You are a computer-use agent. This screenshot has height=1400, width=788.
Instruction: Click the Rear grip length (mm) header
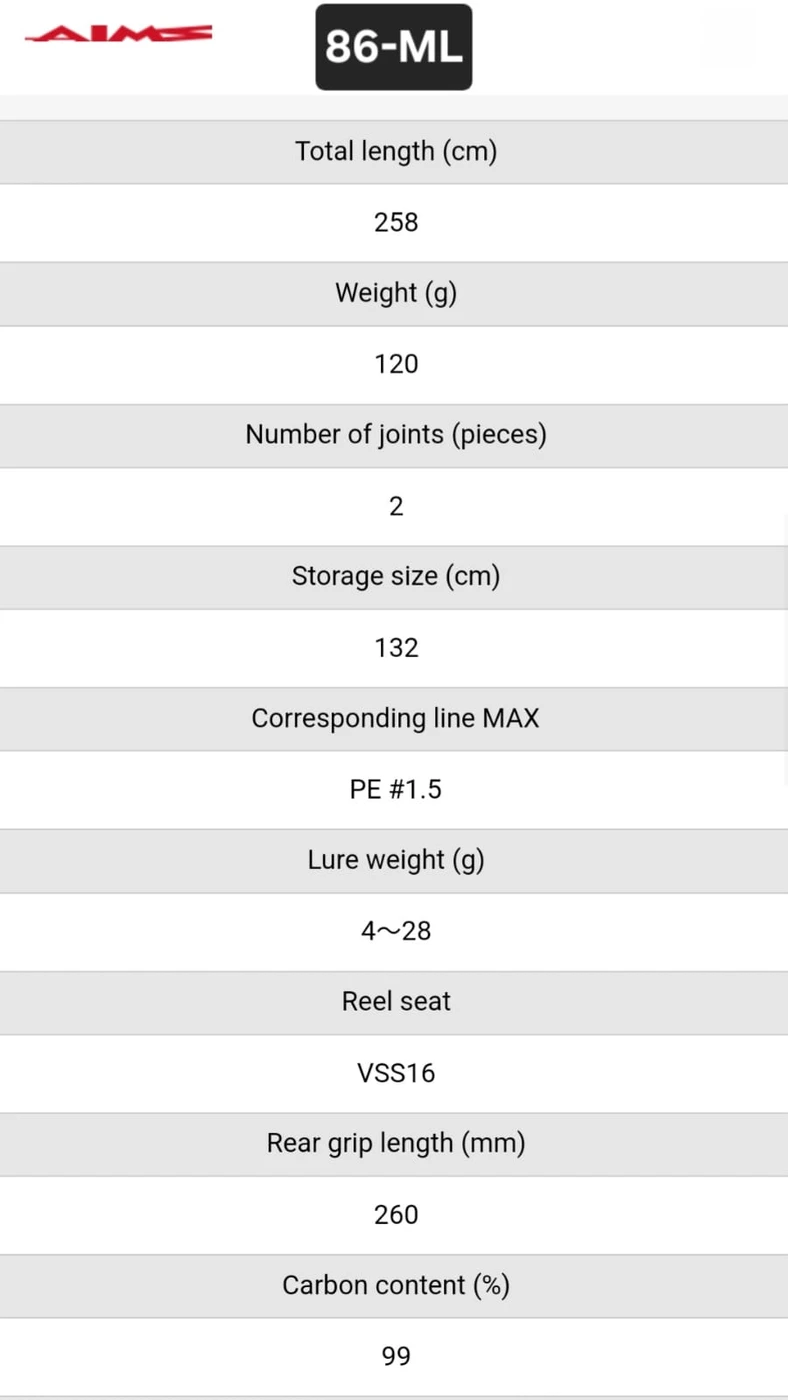(396, 1143)
